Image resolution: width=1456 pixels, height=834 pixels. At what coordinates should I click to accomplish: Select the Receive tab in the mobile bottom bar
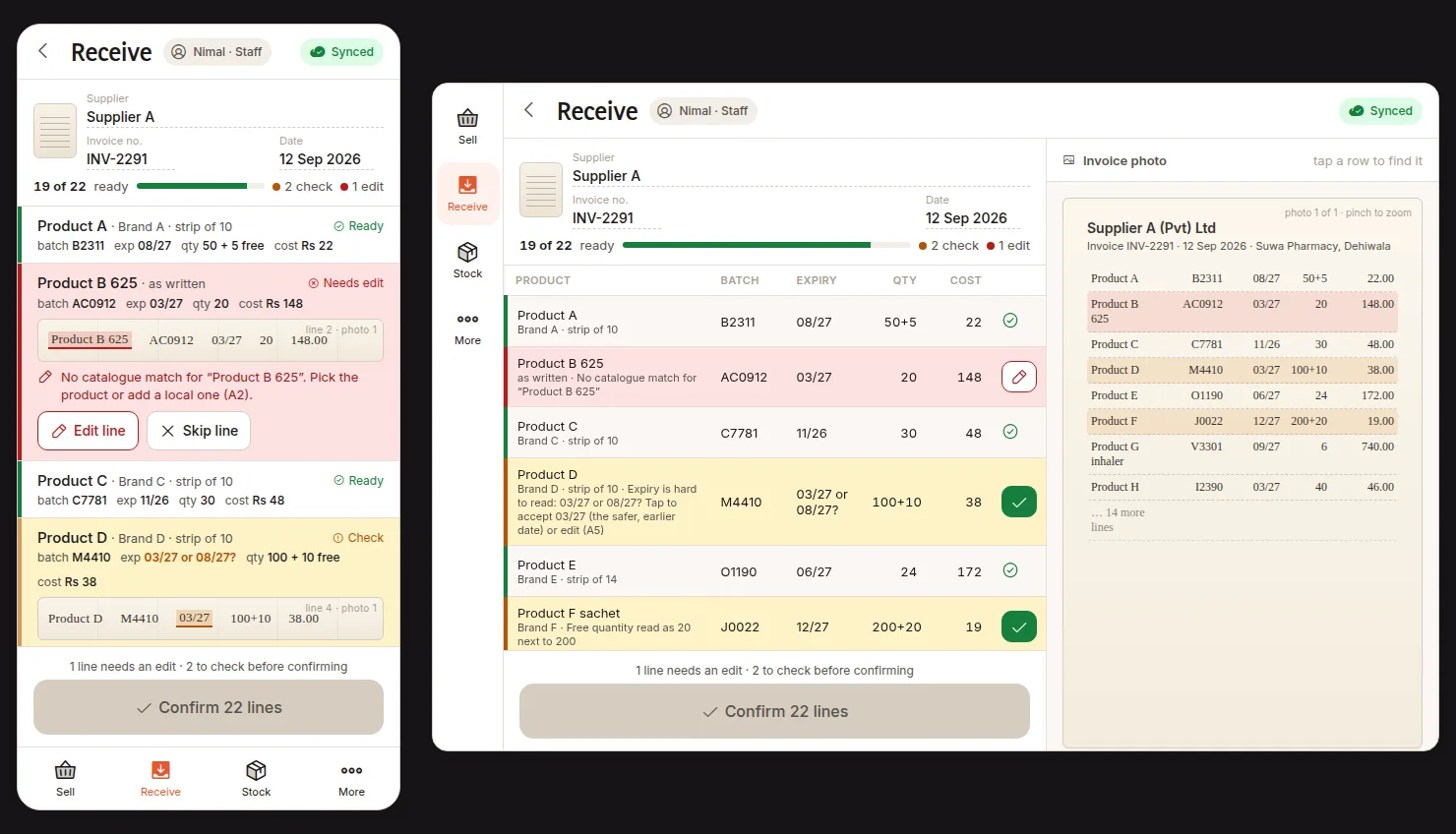point(160,778)
